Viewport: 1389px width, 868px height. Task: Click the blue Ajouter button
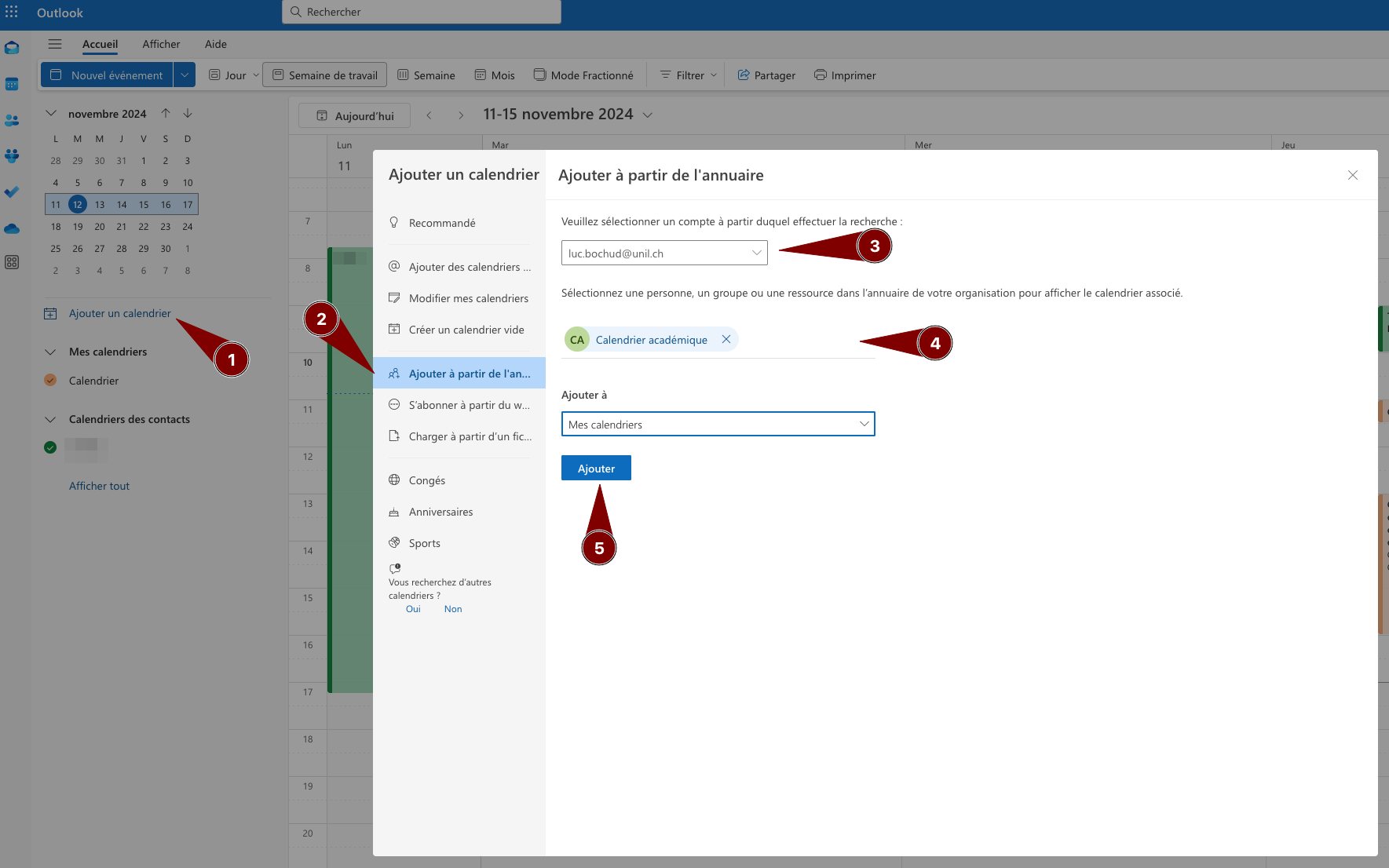596,468
